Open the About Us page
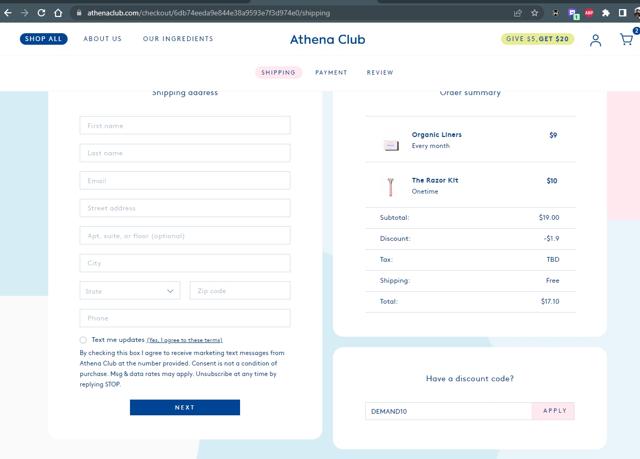Screen dimensions: 640x459 click(102, 39)
